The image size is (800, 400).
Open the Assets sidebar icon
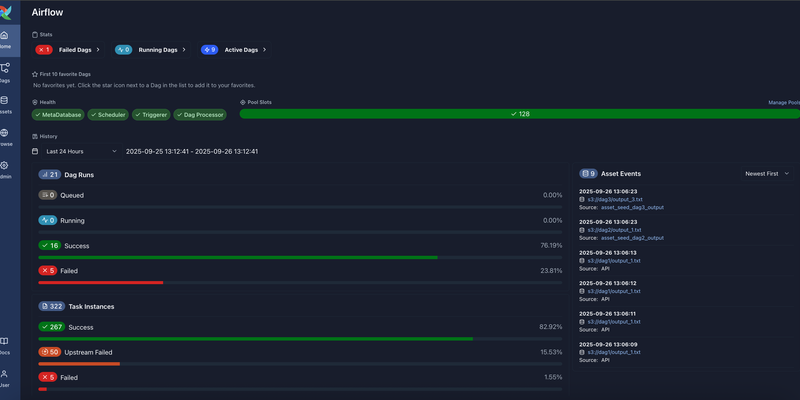point(5,100)
